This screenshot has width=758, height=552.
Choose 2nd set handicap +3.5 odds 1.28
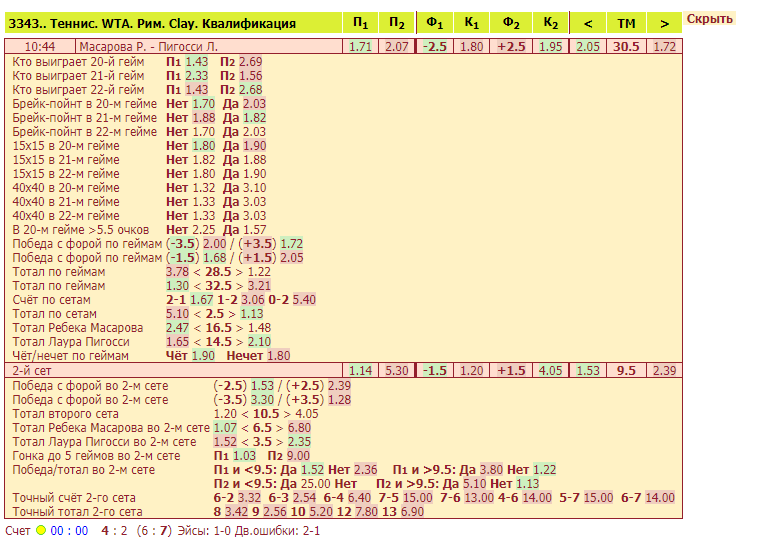coord(339,400)
